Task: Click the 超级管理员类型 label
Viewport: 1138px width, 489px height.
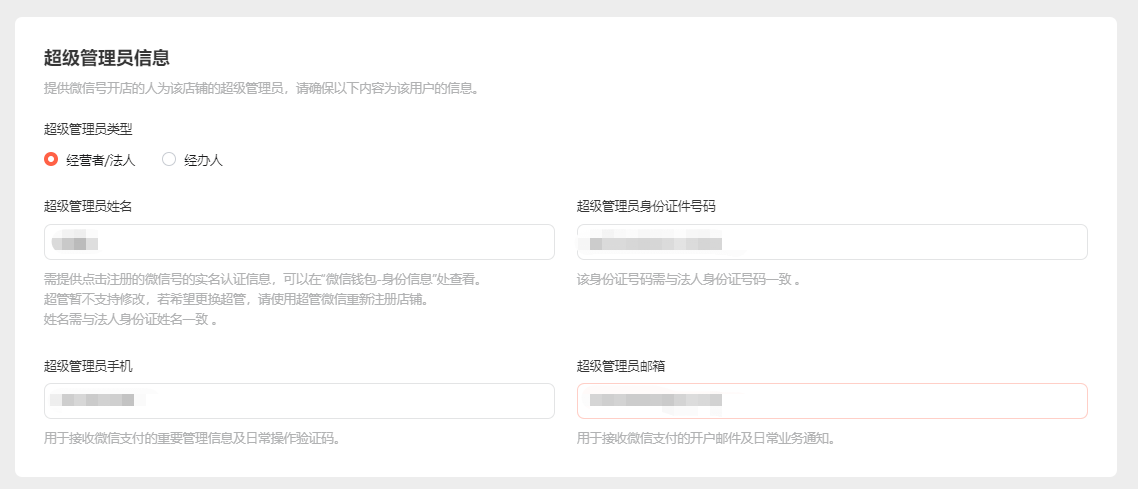Action: pos(88,130)
